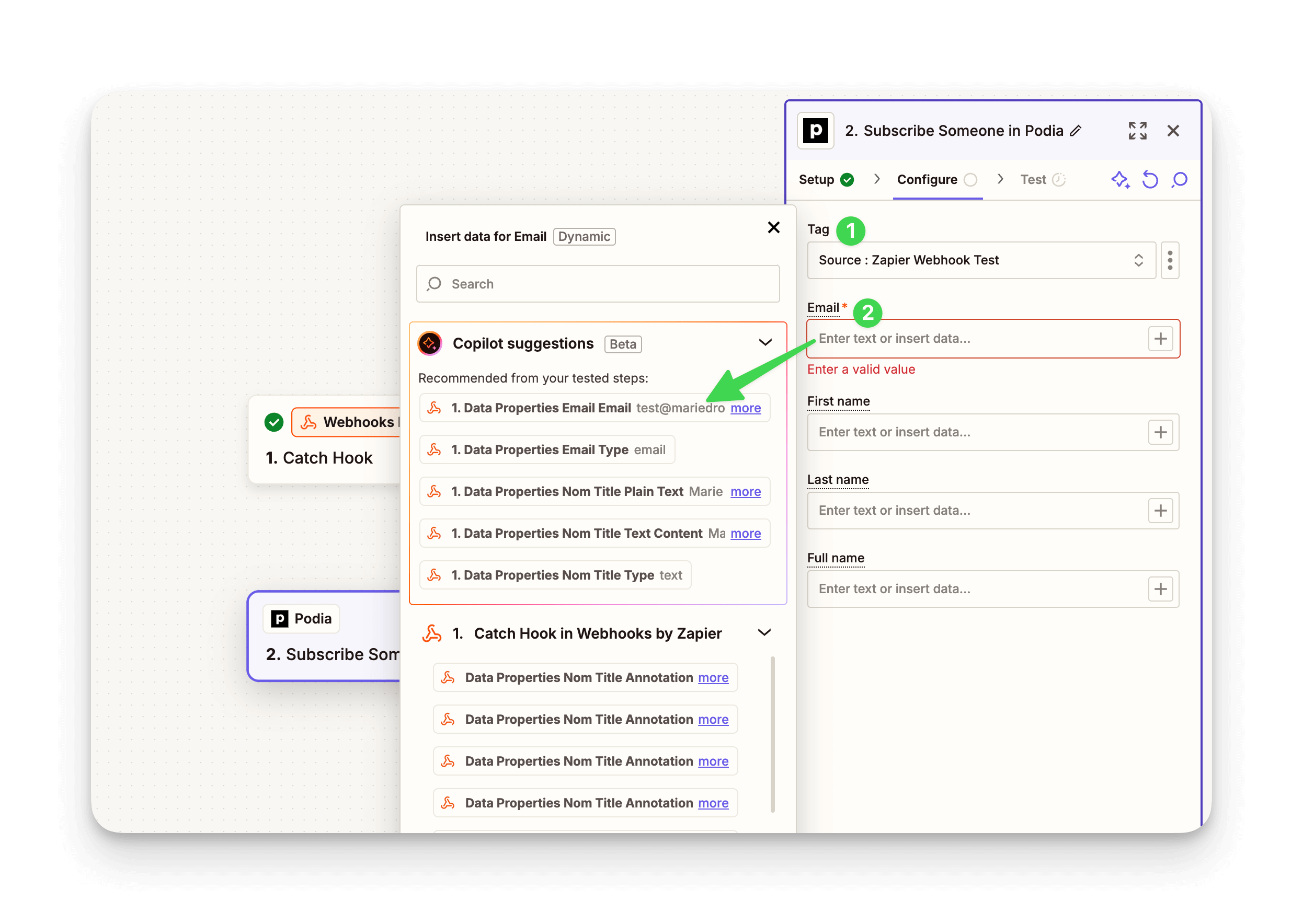Open search via the magnifier icon in the toolbar
This screenshot has width=1303, height=924.
pyautogui.click(x=1180, y=180)
